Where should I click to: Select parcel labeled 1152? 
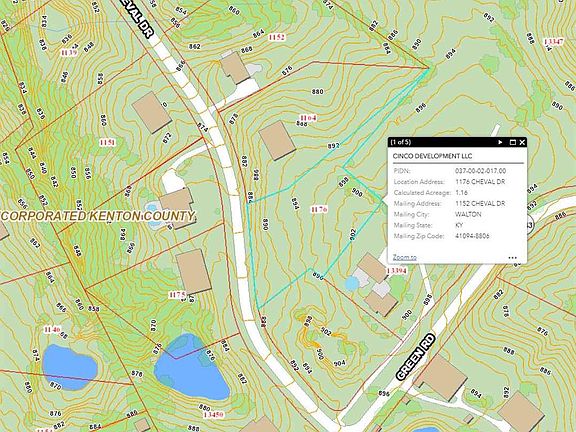[x=277, y=37]
